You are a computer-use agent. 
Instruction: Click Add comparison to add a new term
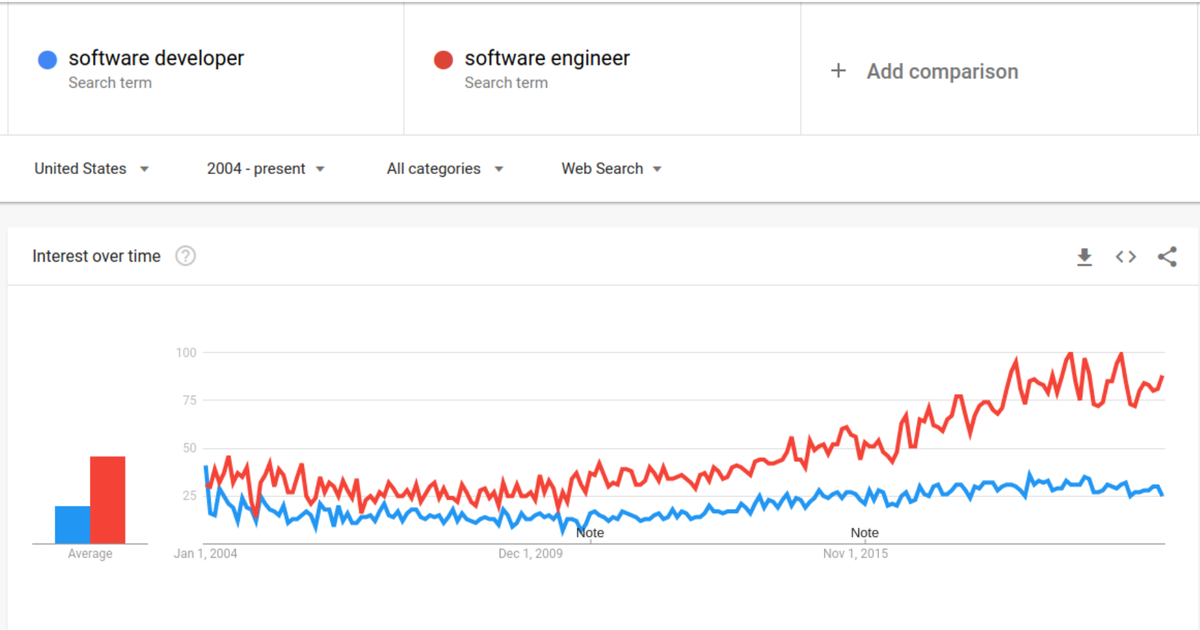[942, 71]
